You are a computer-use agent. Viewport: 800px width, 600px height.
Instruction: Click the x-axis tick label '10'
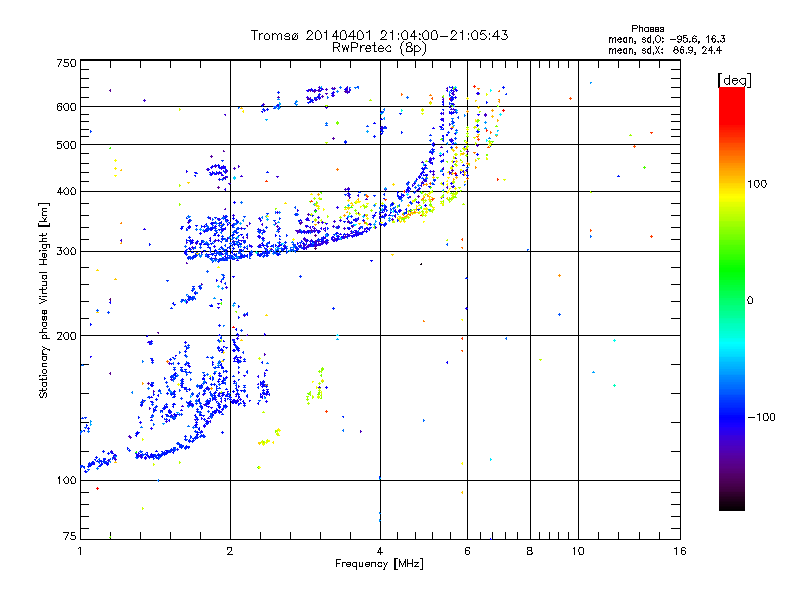click(578, 551)
